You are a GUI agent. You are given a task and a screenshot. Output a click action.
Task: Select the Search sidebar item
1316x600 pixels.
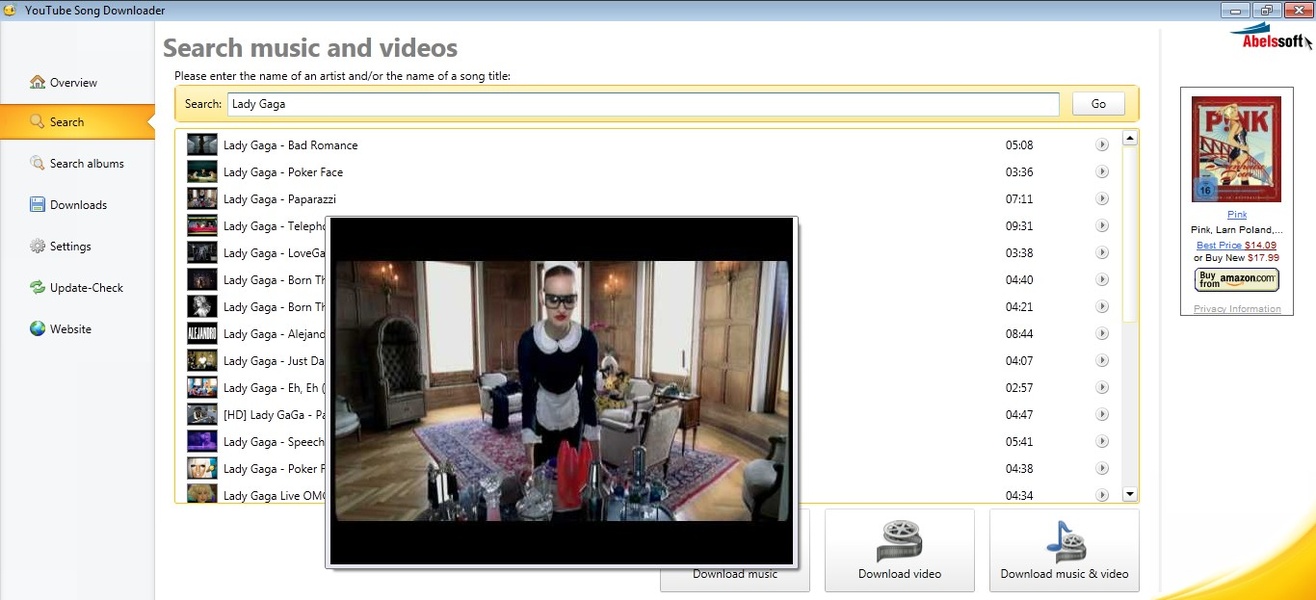pyautogui.click(x=77, y=122)
